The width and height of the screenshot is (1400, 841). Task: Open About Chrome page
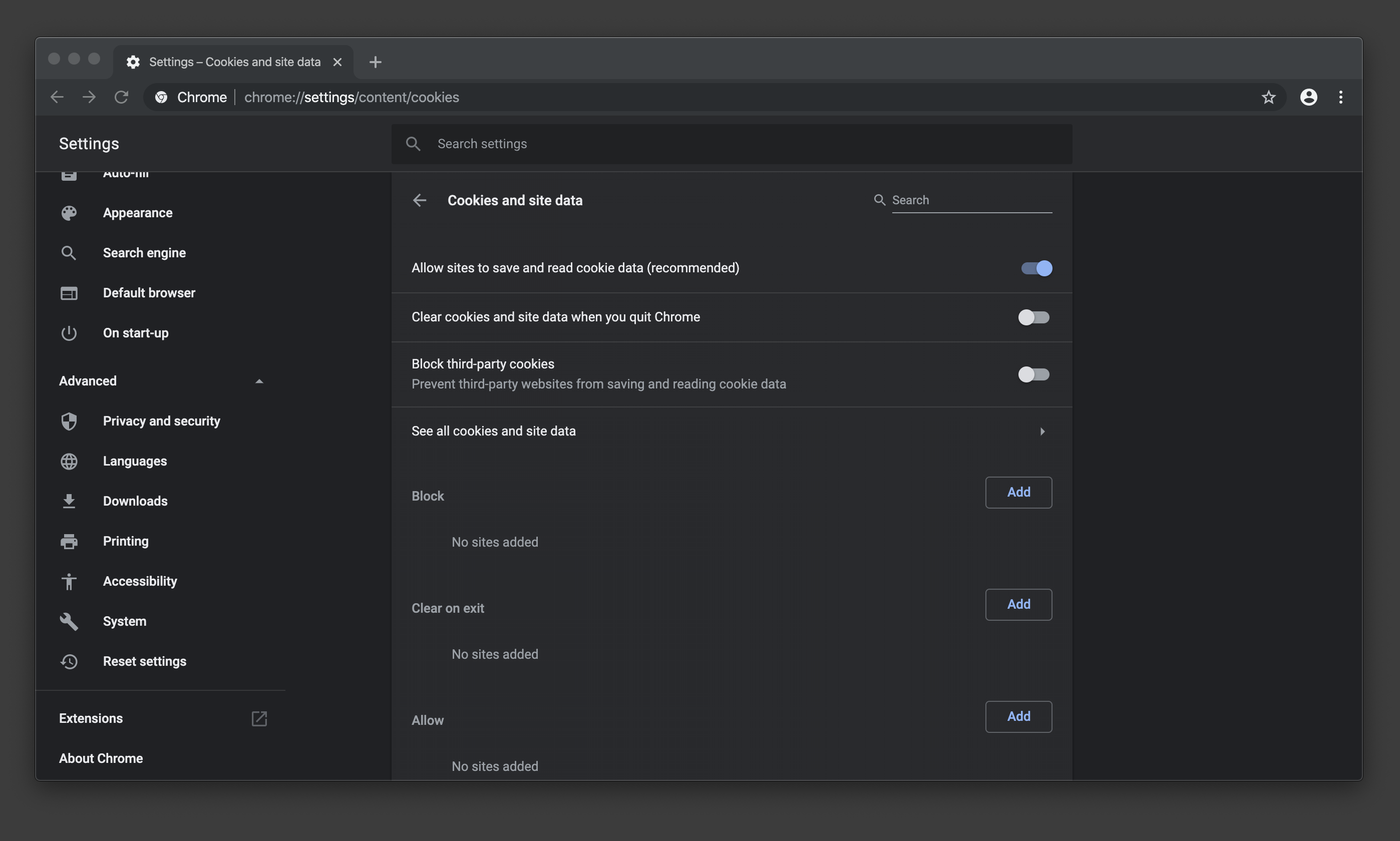(101, 758)
